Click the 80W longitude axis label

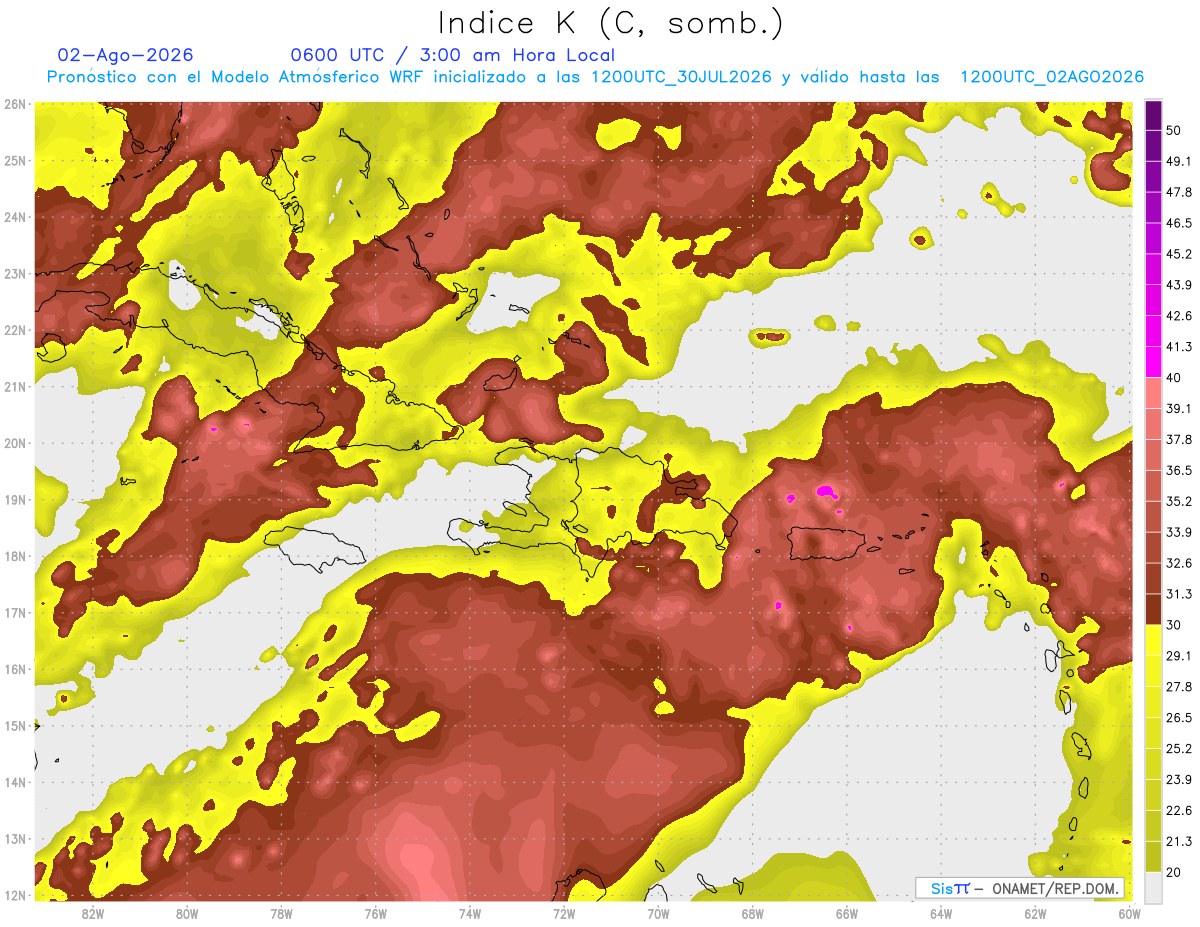click(187, 914)
